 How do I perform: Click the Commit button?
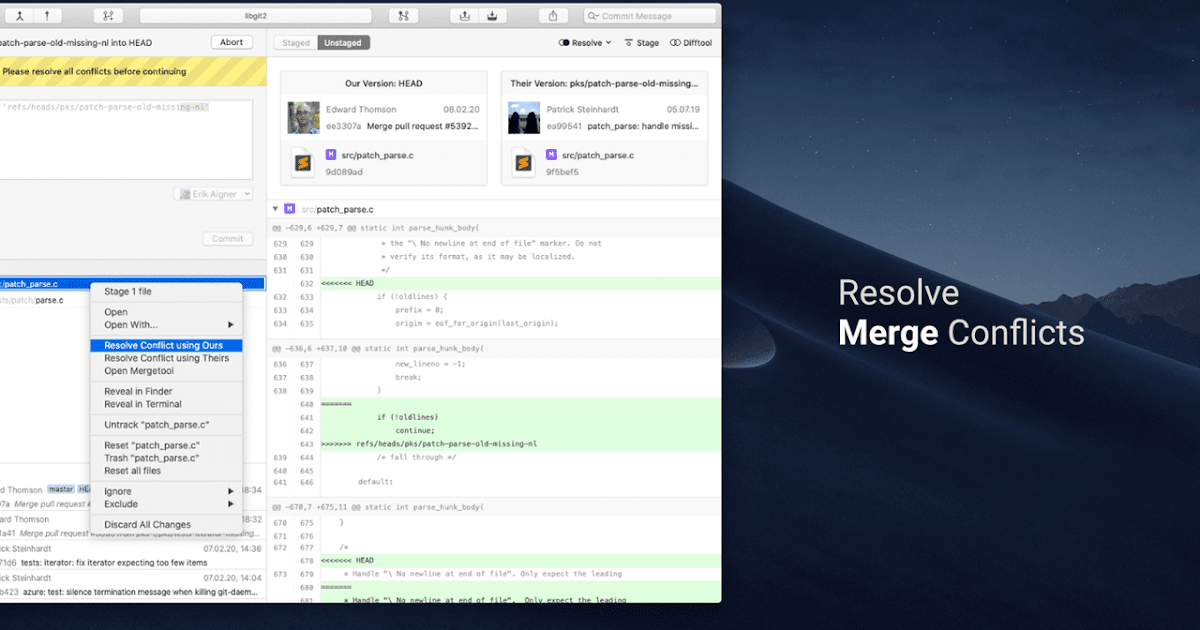tap(228, 239)
